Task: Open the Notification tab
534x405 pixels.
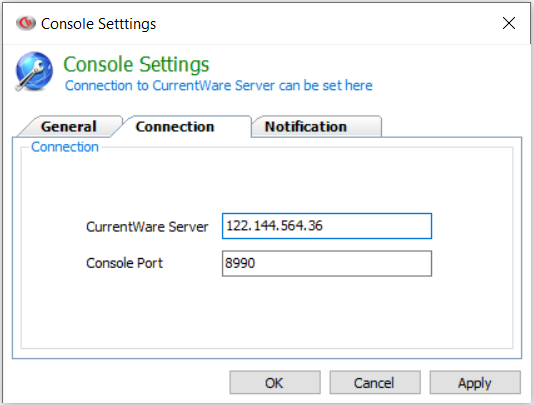Action: point(306,127)
